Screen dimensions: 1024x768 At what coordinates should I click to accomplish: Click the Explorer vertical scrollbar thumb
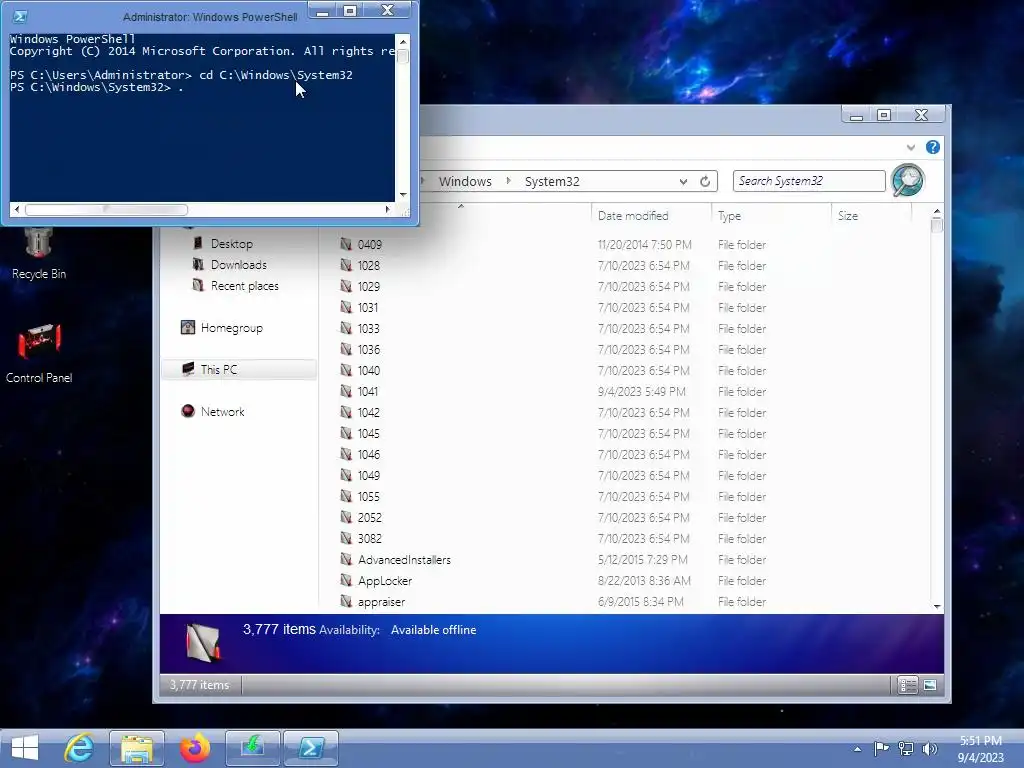click(937, 225)
